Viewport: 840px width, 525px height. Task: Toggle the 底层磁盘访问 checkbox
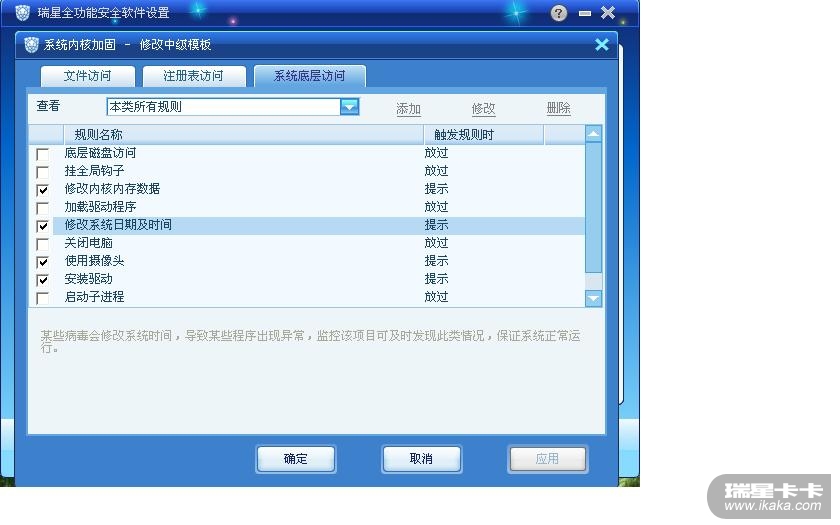pos(42,154)
